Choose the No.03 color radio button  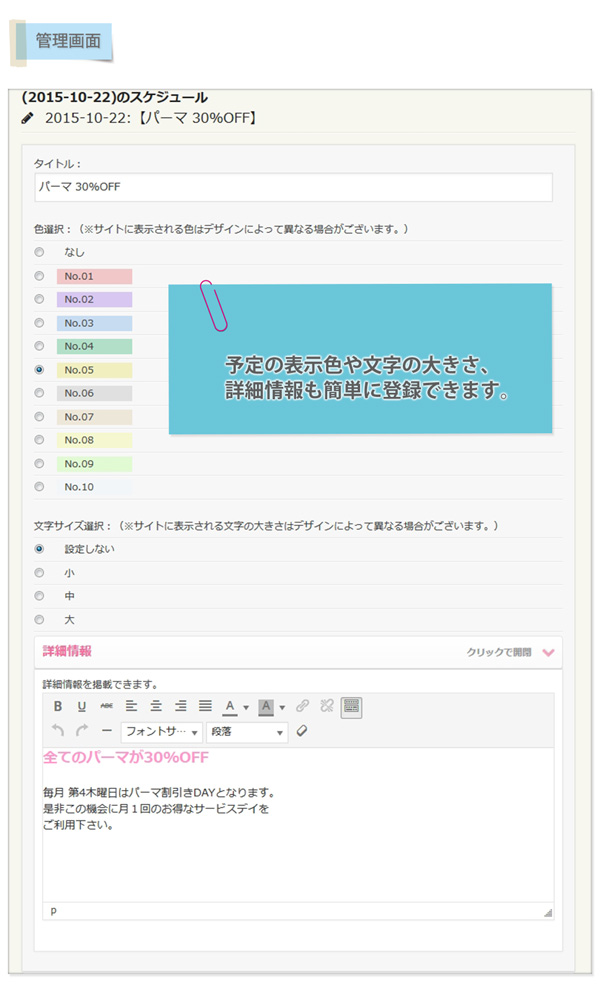click(40, 323)
